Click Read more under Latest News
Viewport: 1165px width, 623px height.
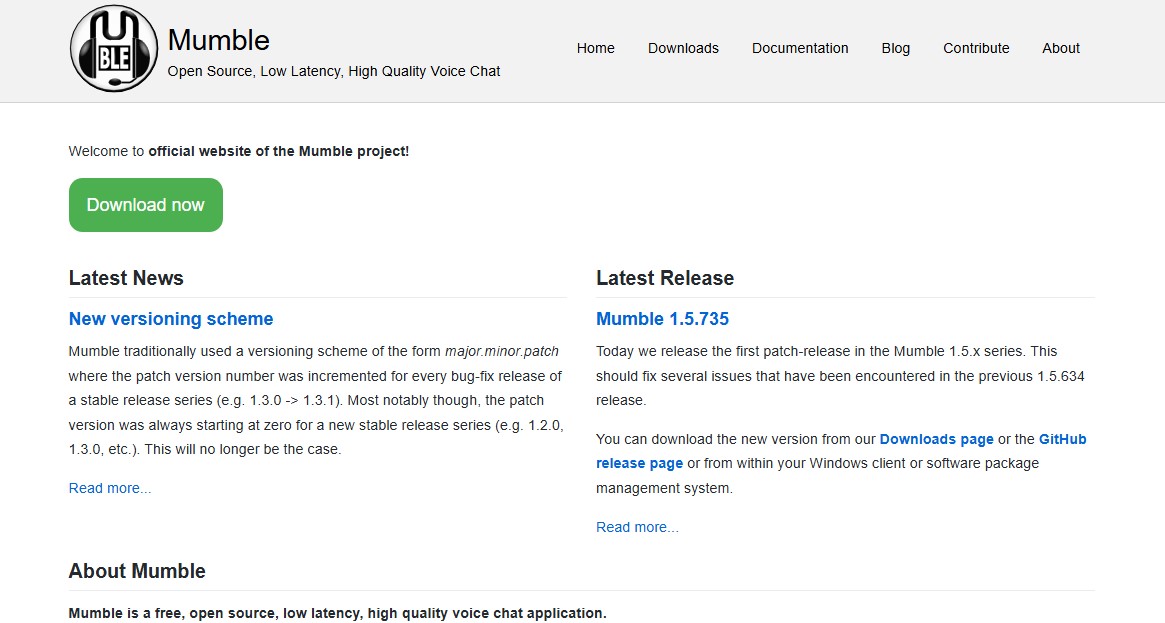click(110, 488)
